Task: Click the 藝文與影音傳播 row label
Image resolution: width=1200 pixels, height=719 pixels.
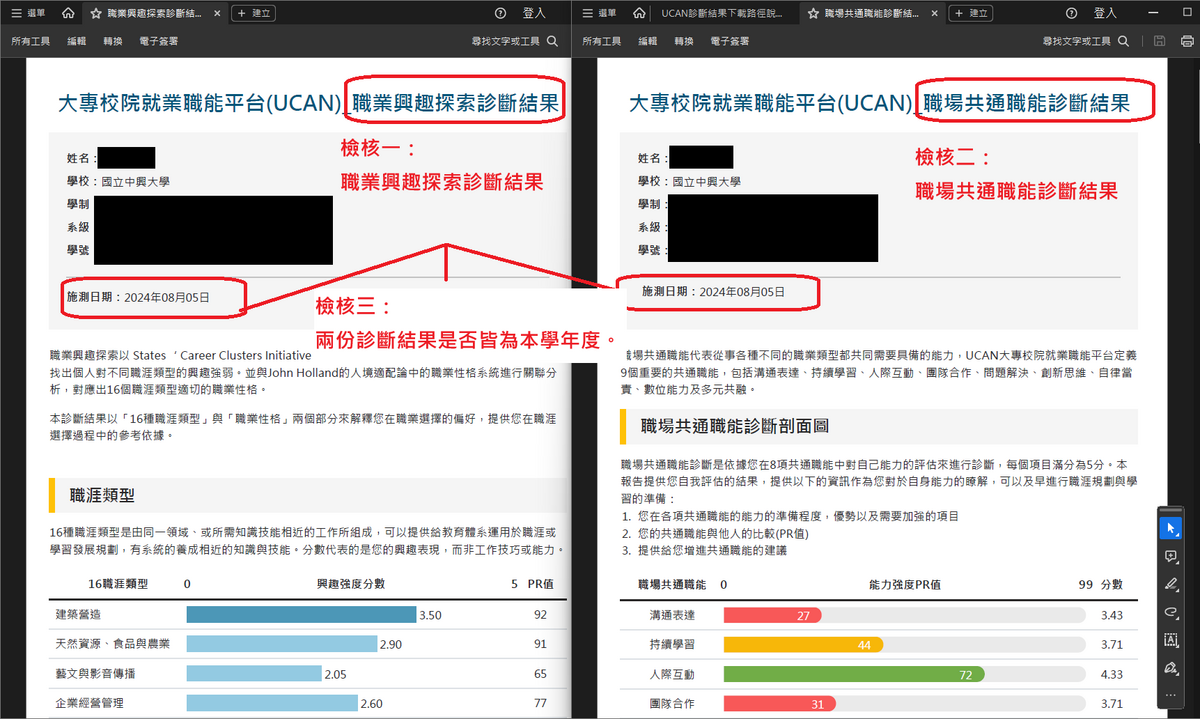Action: (x=96, y=674)
